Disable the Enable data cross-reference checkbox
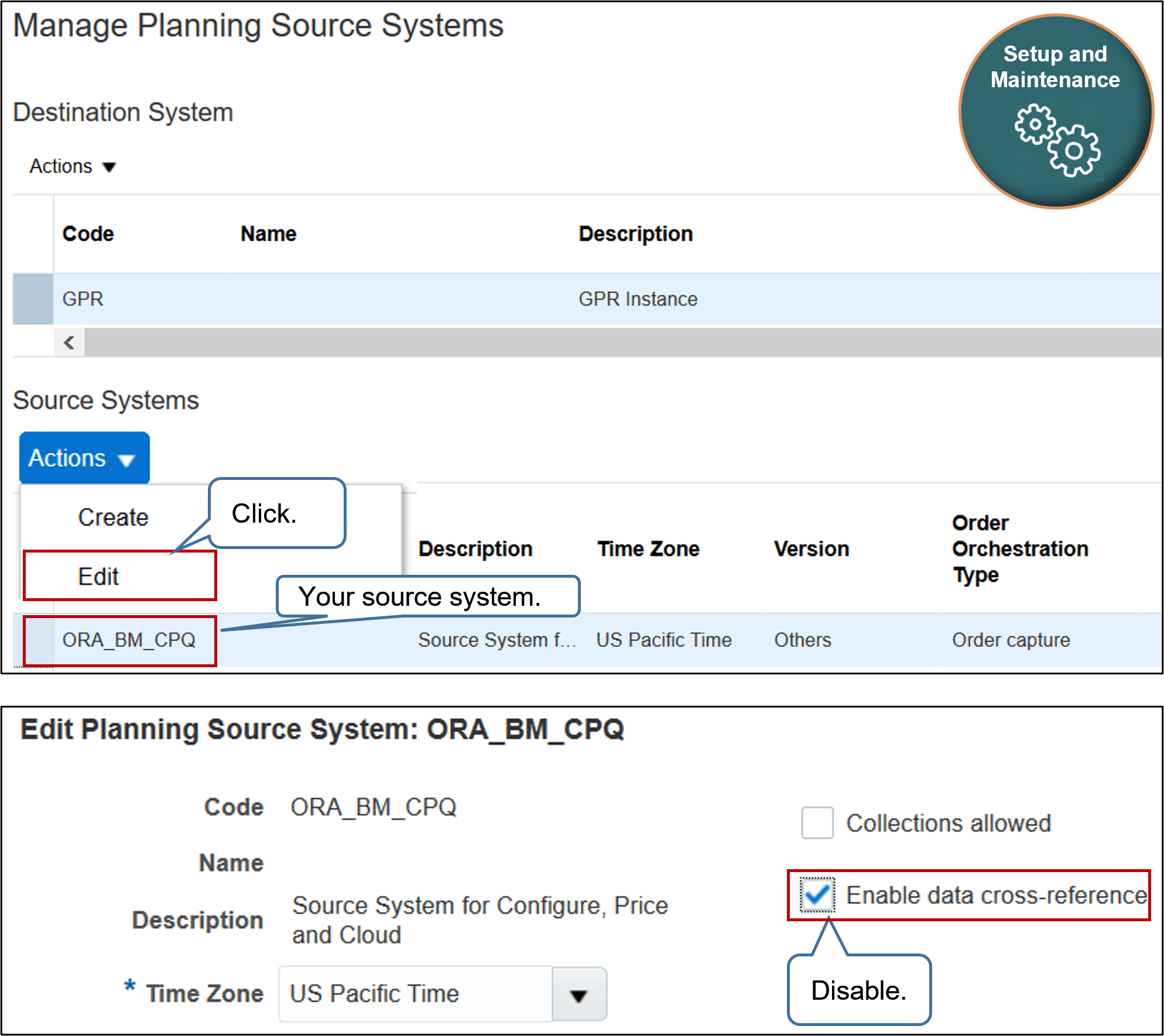This screenshot has height=1036, width=1164. pos(817,895)
